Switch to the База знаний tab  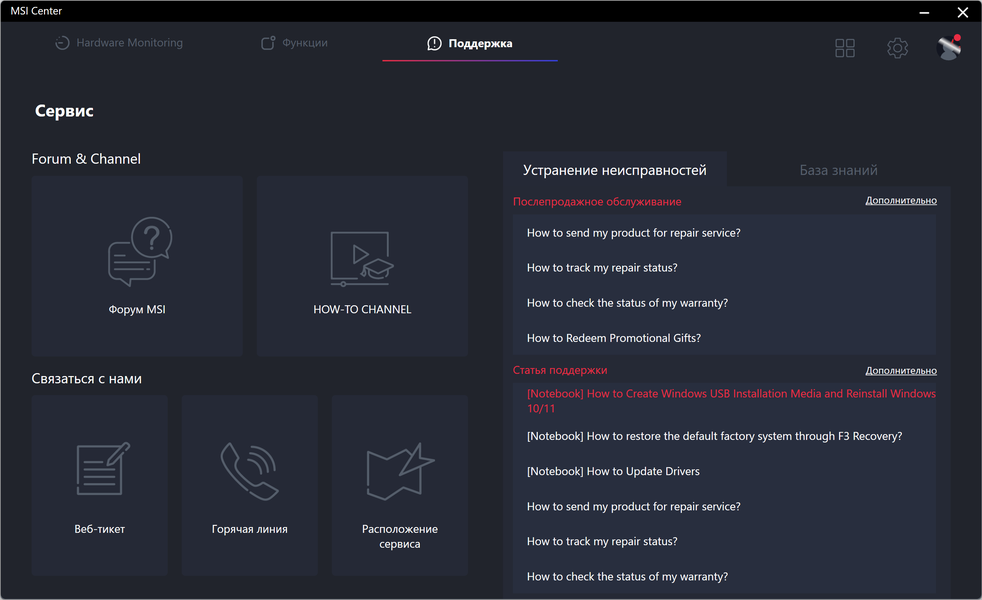838,170
